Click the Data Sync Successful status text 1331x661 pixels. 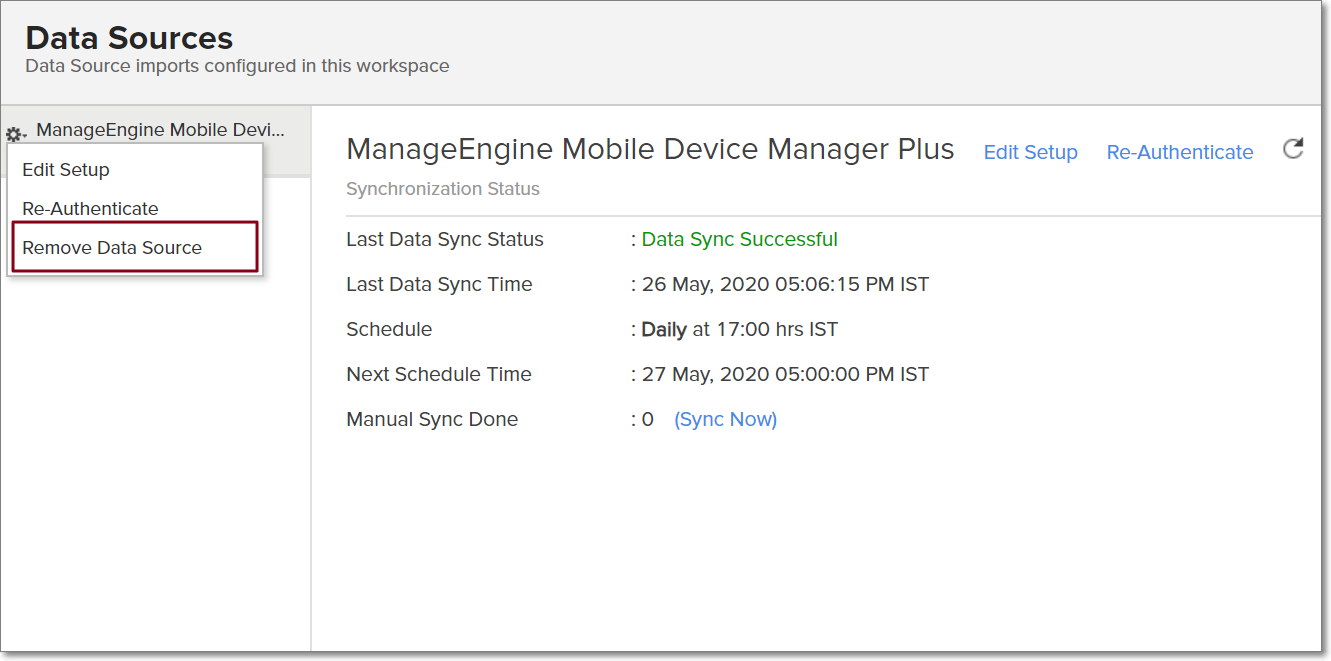tap(739, 240)
